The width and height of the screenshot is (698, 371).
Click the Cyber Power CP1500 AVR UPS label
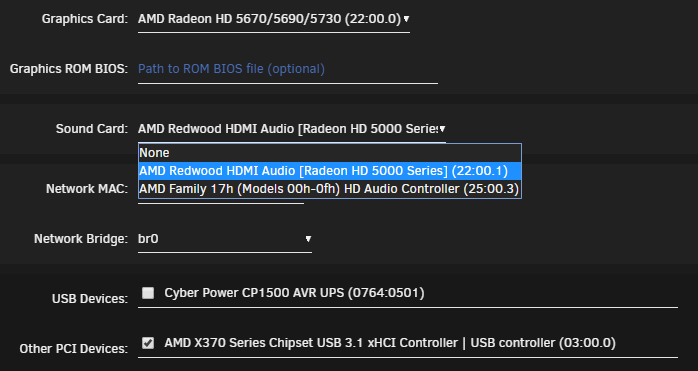[x=294, y=293]
